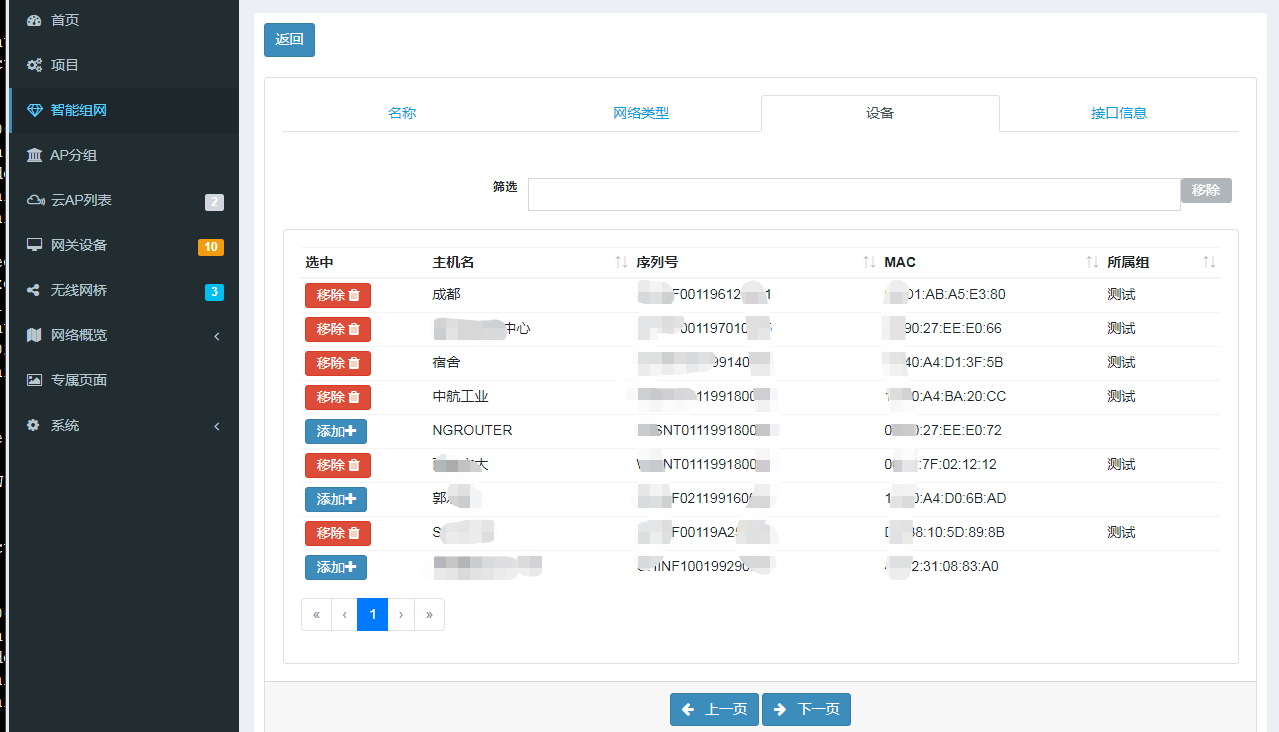This screenshot has height=732, width=1279.
Task: Sort table by 主机名 column arrows
Action: (x=621, y=262)
